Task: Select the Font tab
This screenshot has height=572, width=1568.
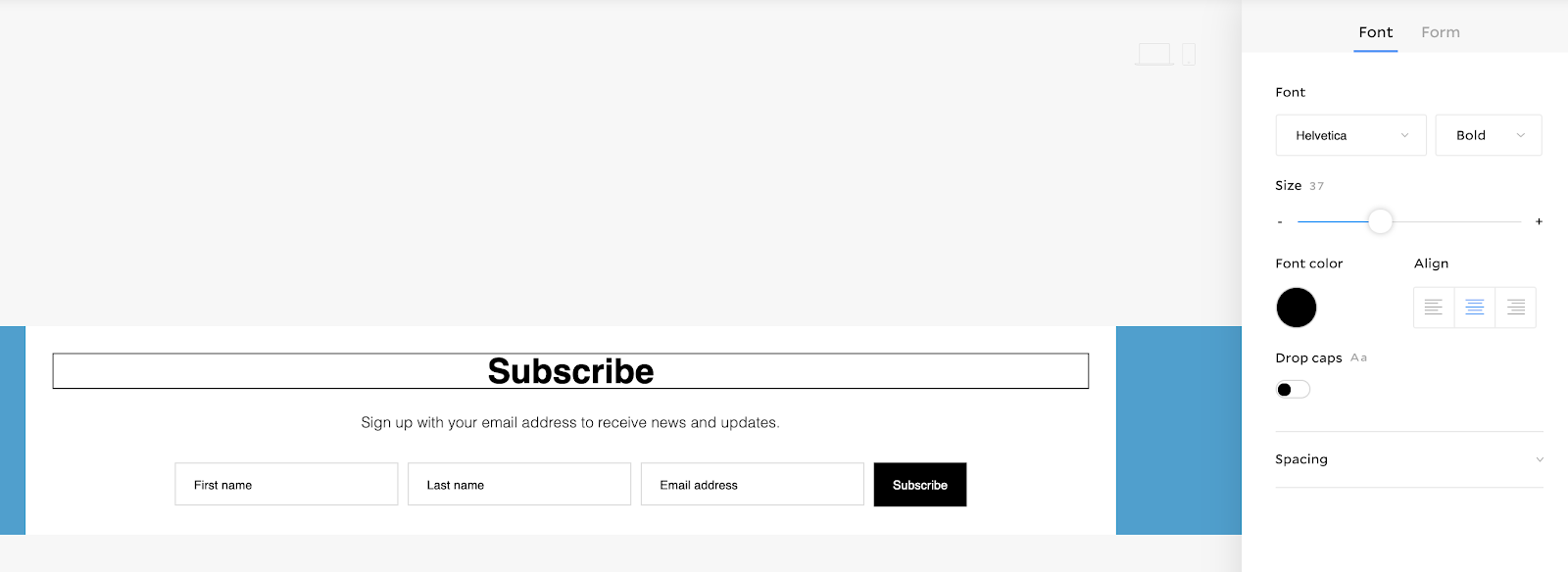Action: pos(1376,32)
